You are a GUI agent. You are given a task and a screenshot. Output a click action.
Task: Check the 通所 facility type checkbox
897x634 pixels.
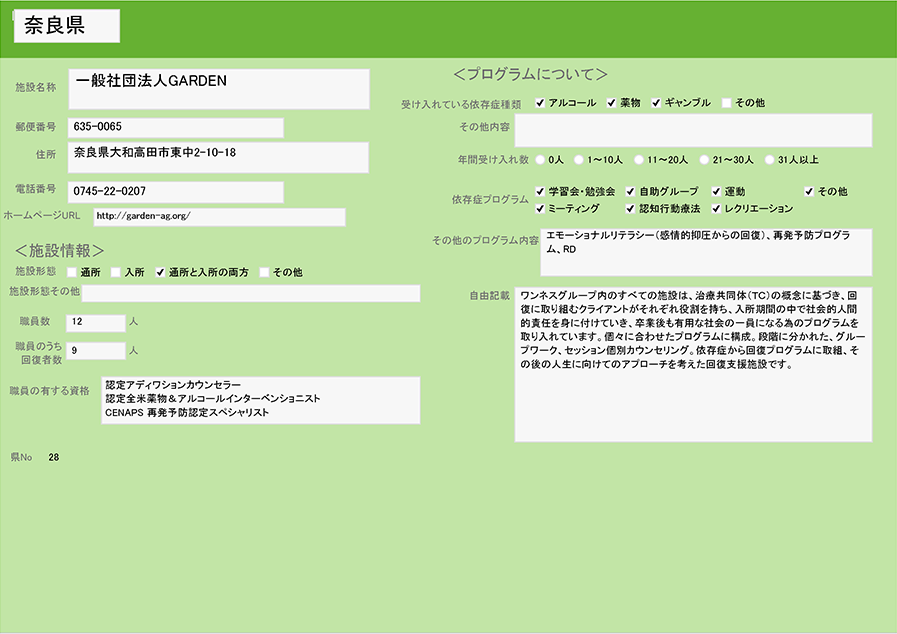coord(72,272)
